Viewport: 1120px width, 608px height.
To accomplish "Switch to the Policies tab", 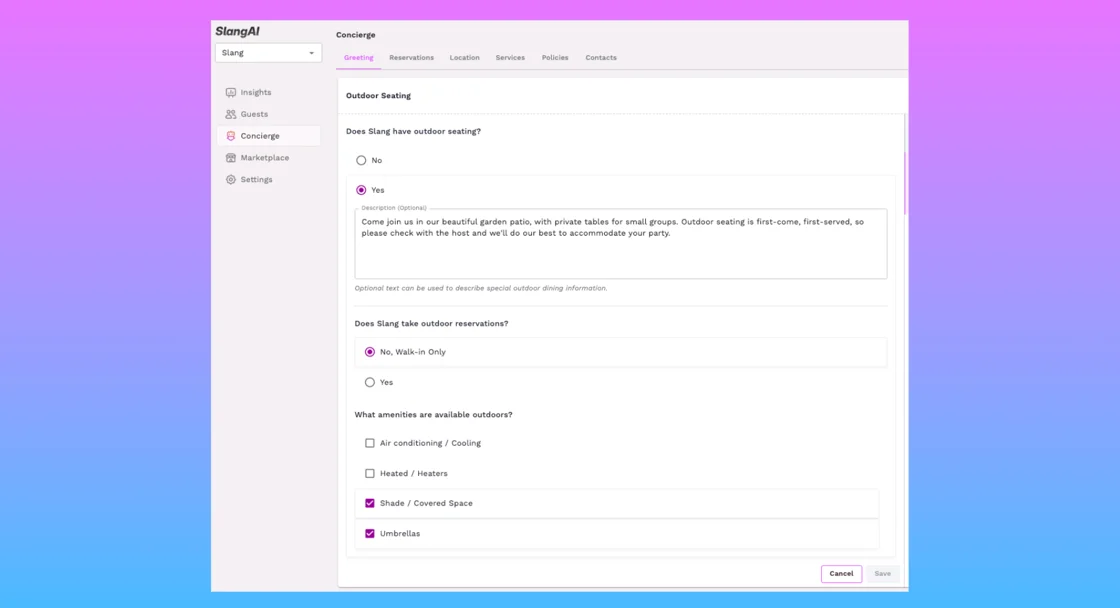I will pyautogui.click(x=555, y=58).
